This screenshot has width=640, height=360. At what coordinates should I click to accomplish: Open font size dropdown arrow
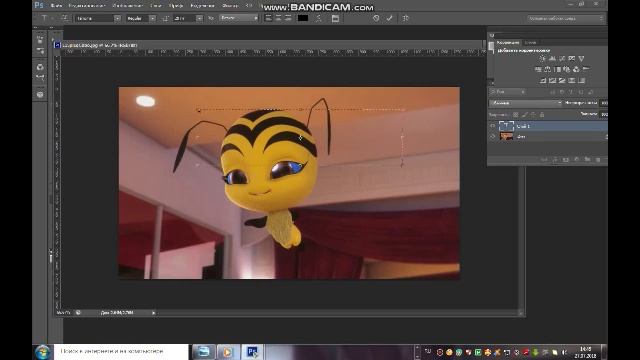(199, 18)
